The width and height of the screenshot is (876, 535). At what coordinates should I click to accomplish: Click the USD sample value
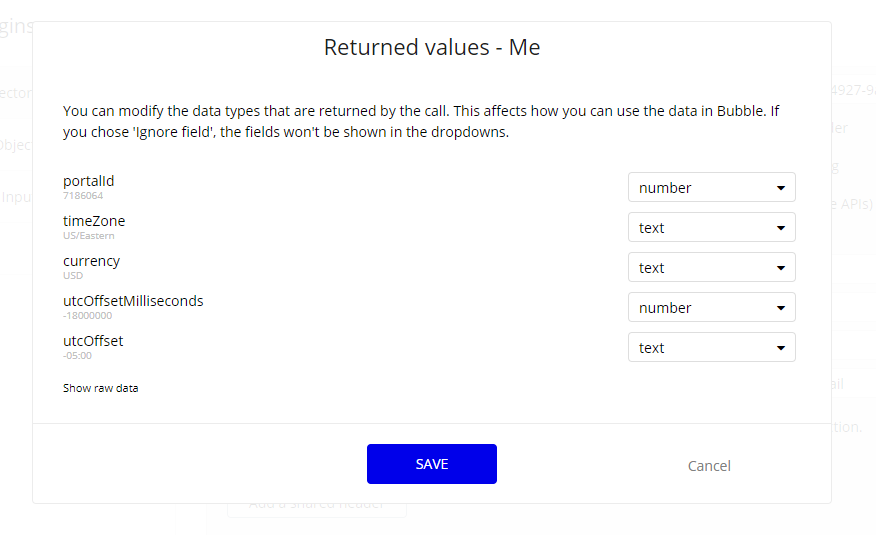[73, 276]
